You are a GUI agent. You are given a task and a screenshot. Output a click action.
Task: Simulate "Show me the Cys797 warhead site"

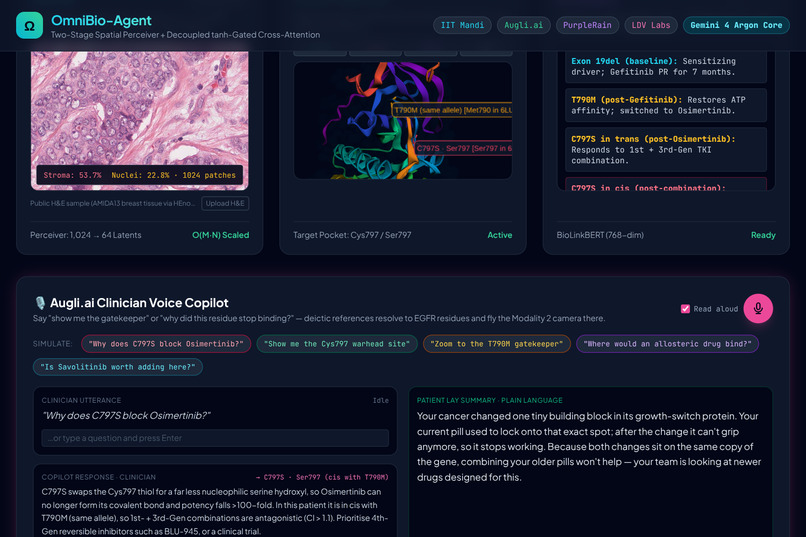click(x=337, y=344)
